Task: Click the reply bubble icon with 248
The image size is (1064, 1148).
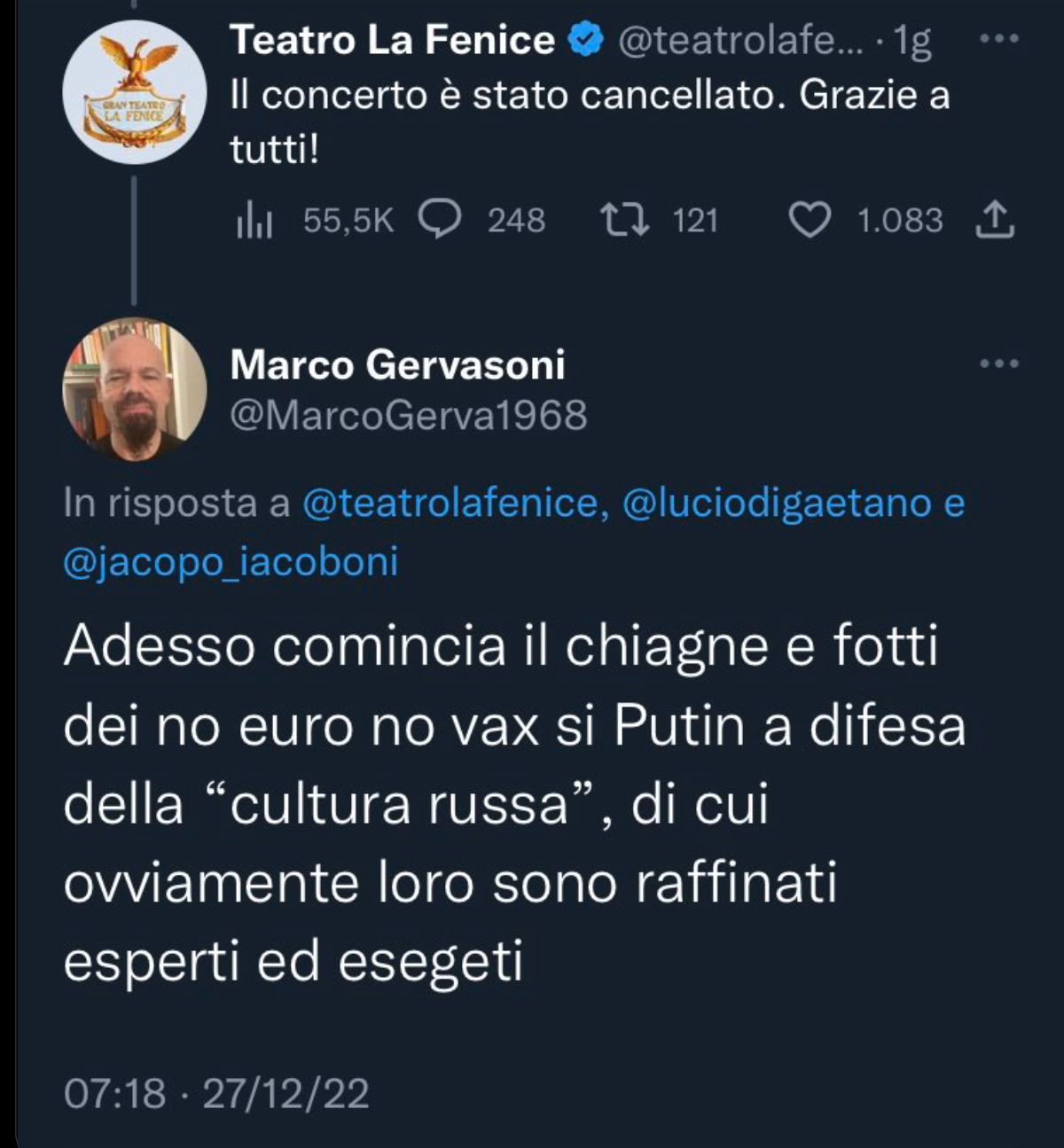Action: point(440,220)
